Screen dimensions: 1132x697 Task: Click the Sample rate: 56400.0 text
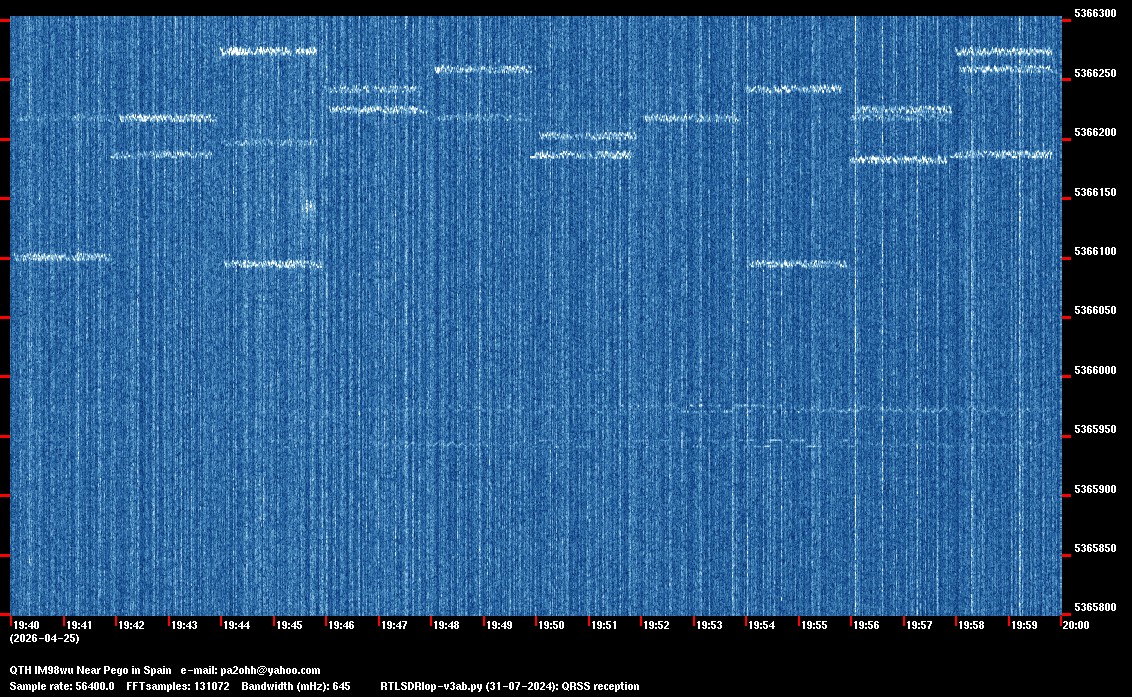(61, 686)
